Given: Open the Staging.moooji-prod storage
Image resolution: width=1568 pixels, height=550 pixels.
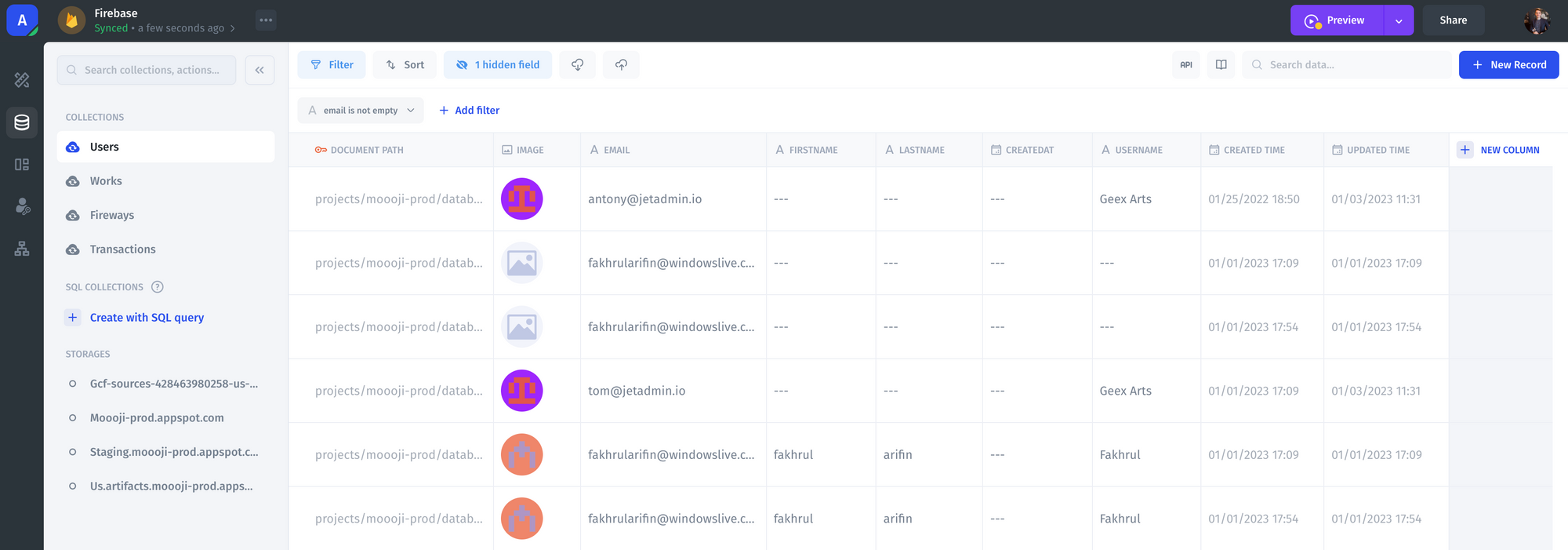Looking at the screenshot, I should 165,452.
